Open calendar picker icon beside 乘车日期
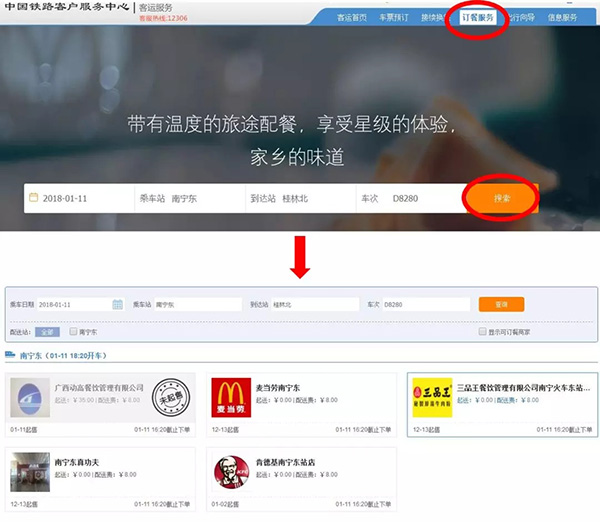 117,304
